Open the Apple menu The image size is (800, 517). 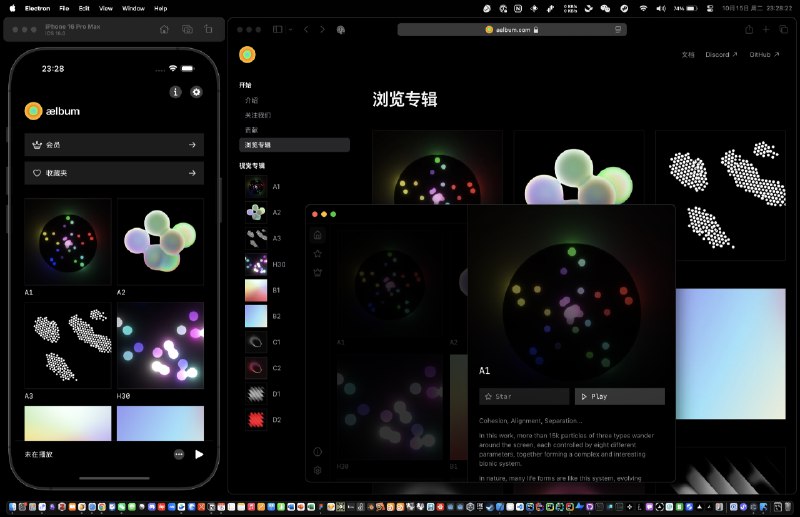12,8
